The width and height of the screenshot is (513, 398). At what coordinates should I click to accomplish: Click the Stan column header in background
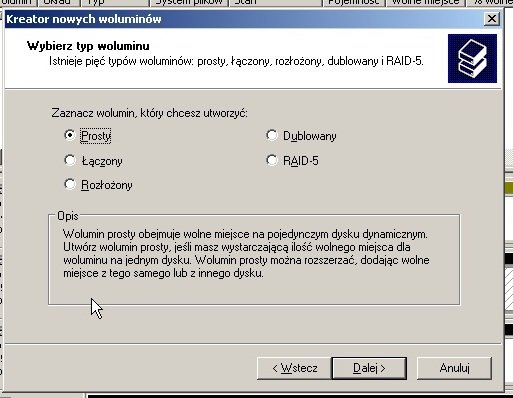coord(276,3)
